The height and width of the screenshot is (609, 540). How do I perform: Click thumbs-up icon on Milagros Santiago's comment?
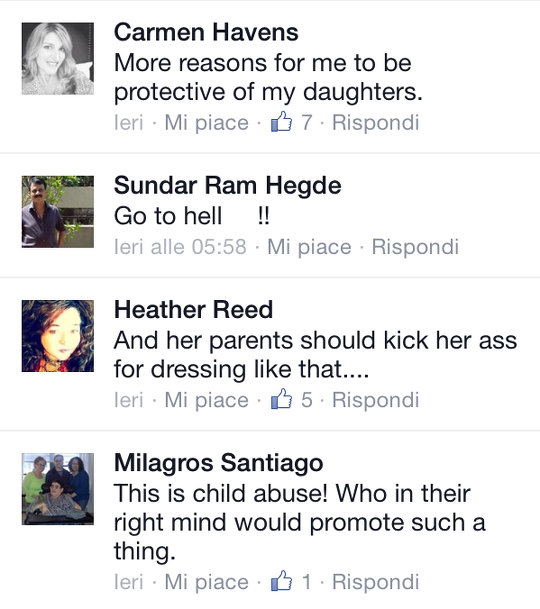point(281,581)
